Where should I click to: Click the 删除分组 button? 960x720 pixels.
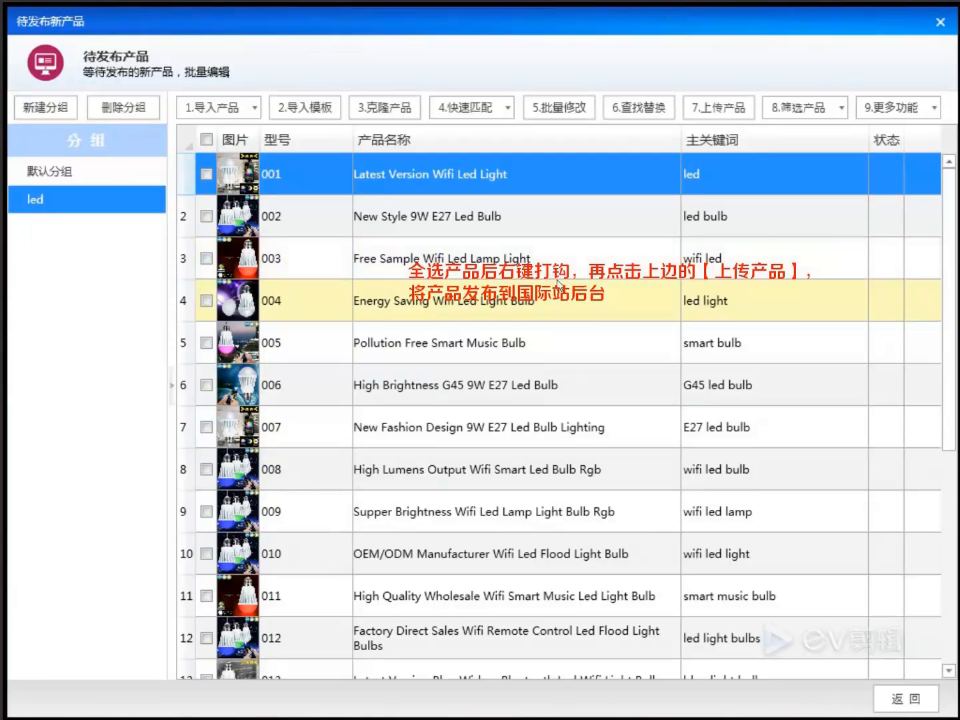click(123, 108)
